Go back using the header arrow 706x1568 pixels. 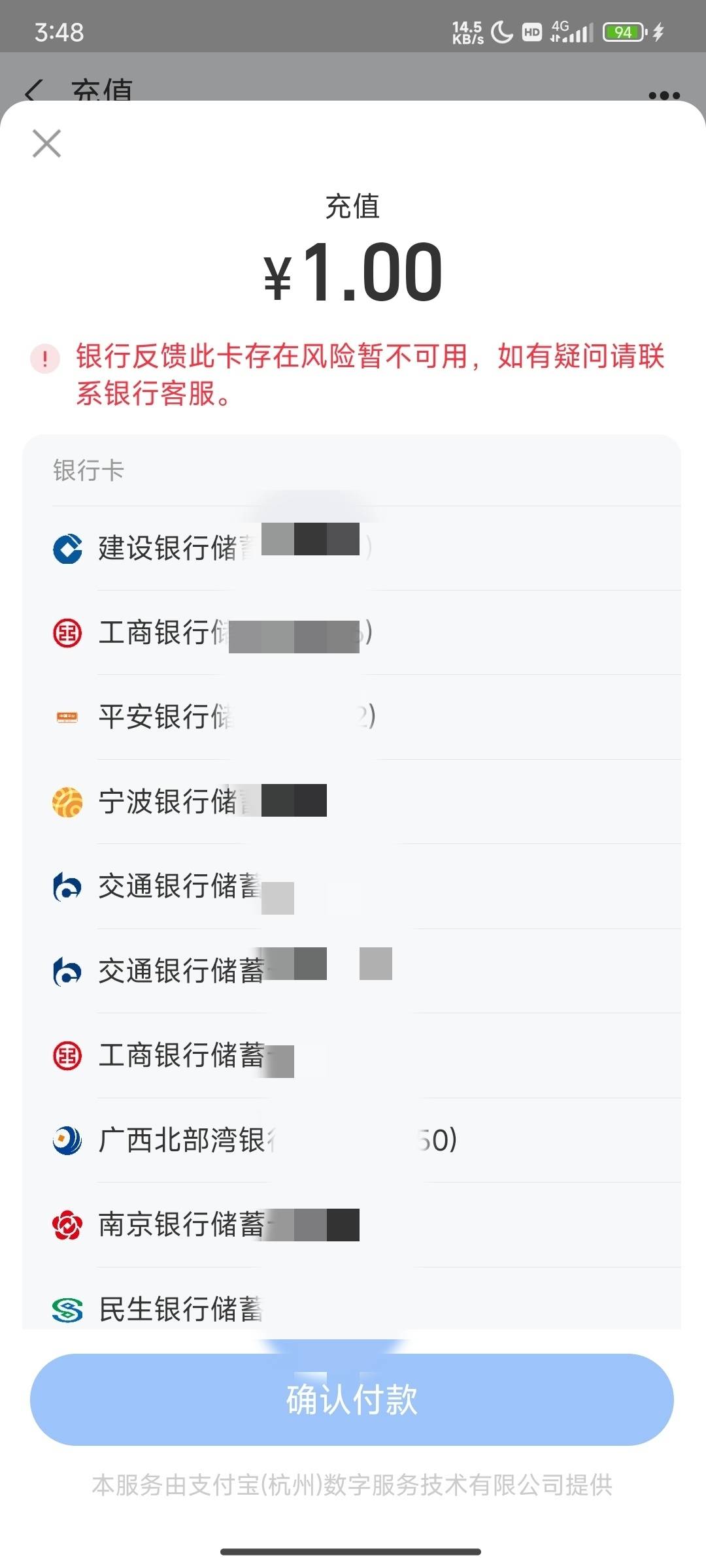click(34, 91)
